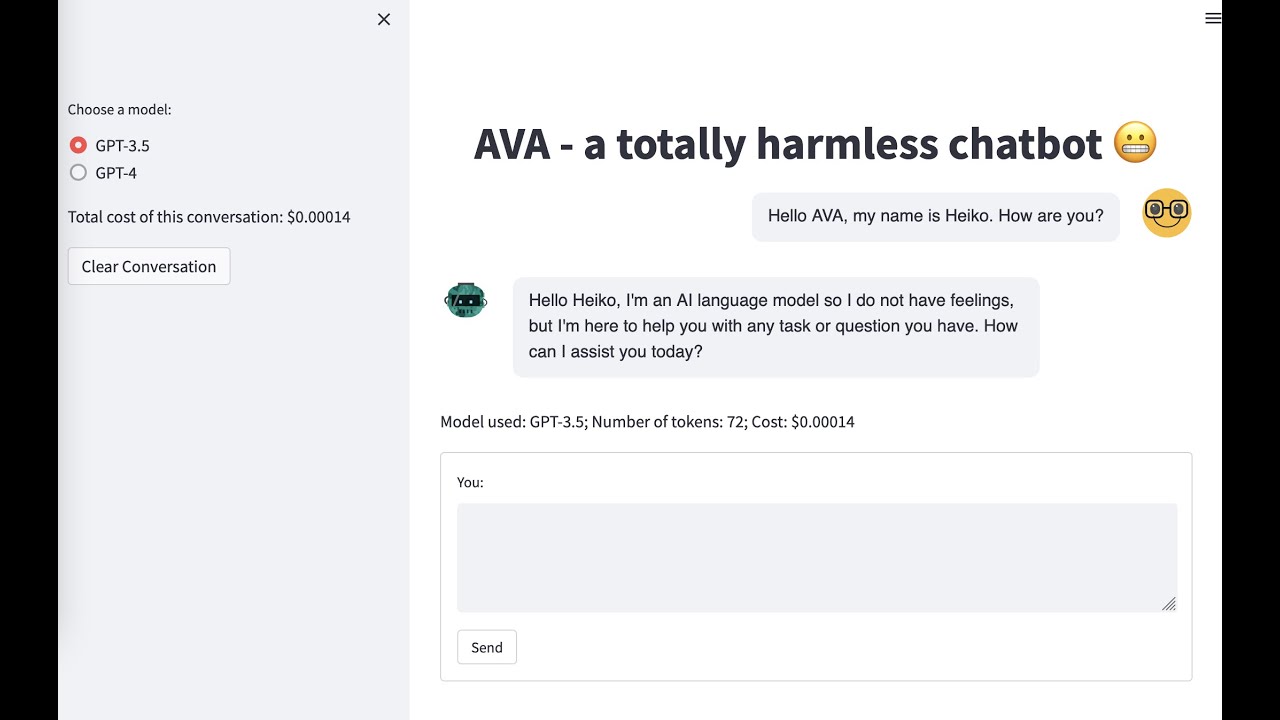Send the message with the Send button

click(487, 647)
